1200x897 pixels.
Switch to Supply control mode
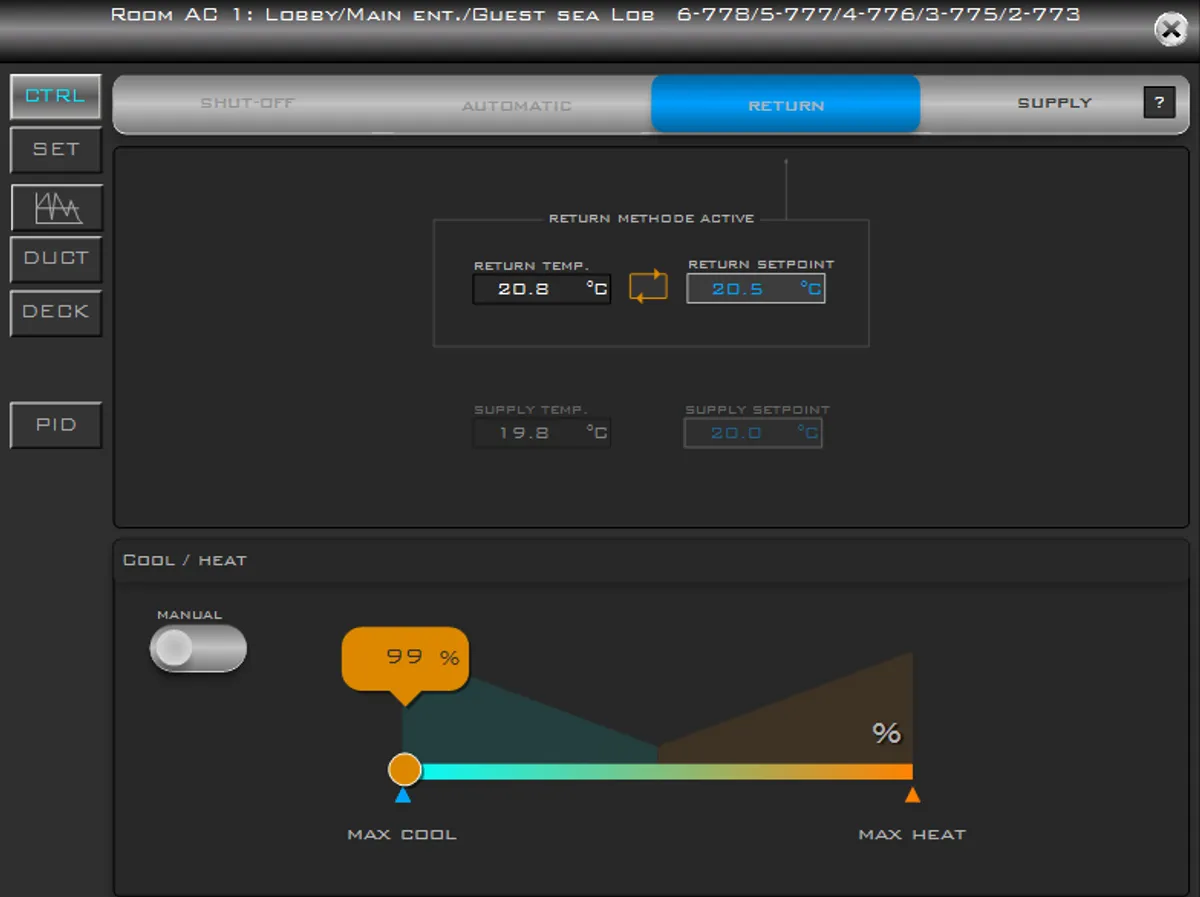coord(1054,103)
